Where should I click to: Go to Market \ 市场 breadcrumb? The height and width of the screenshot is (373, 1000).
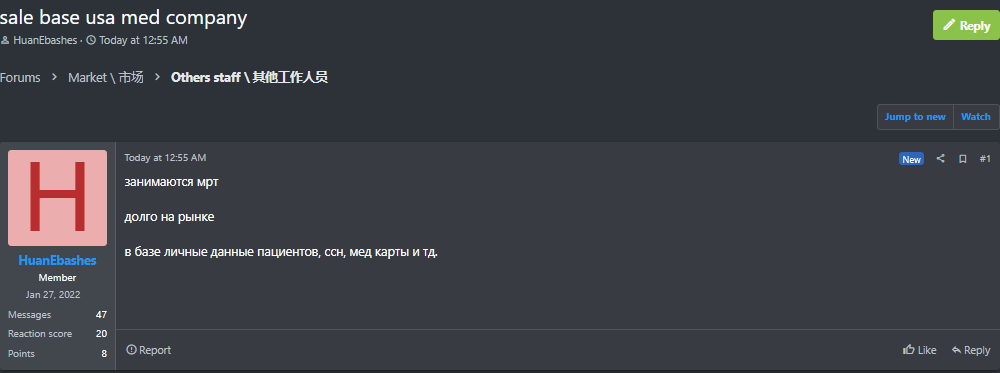tap(106, 78)
